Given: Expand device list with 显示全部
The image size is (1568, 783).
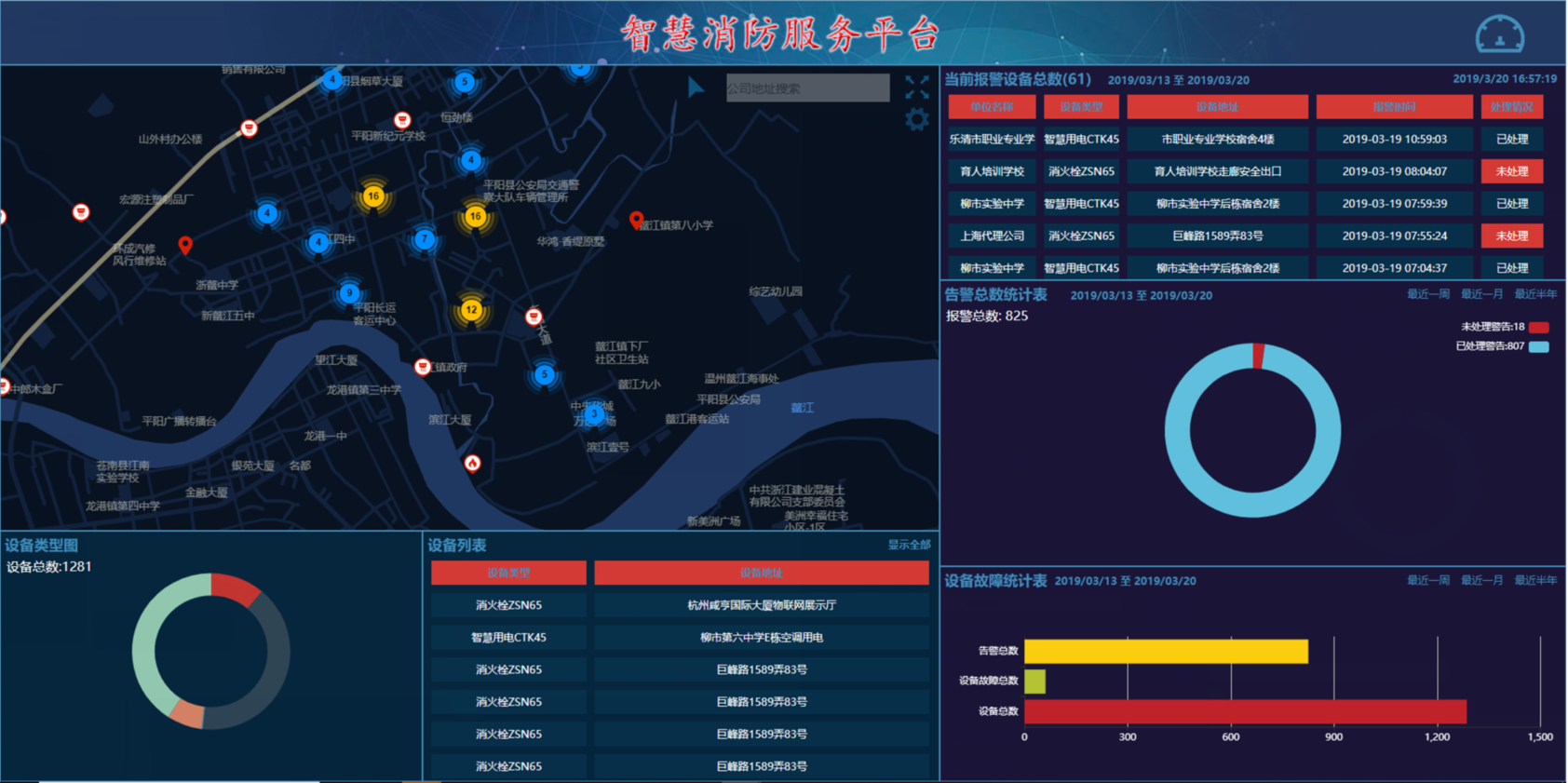Looking at the screenshot, I should [x=908, y=545].
